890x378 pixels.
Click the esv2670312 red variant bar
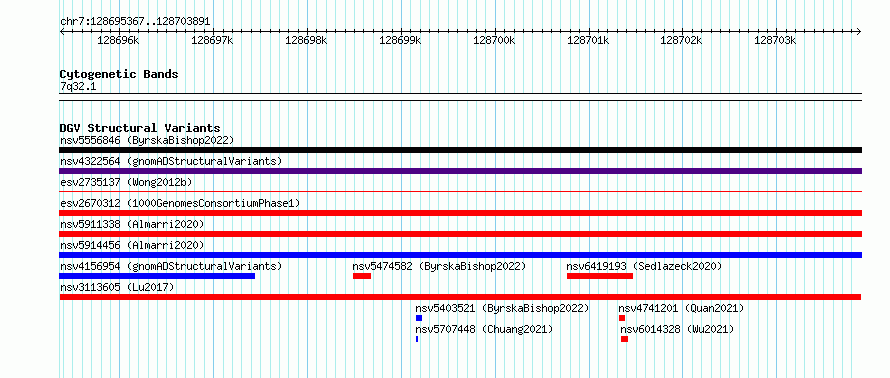(x=460, y=213)
